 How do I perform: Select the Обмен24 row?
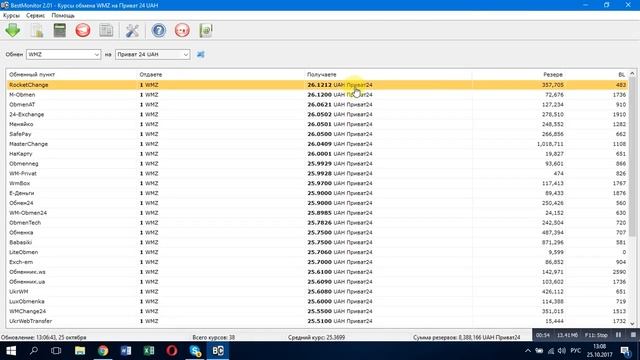(x=318, y=203)
